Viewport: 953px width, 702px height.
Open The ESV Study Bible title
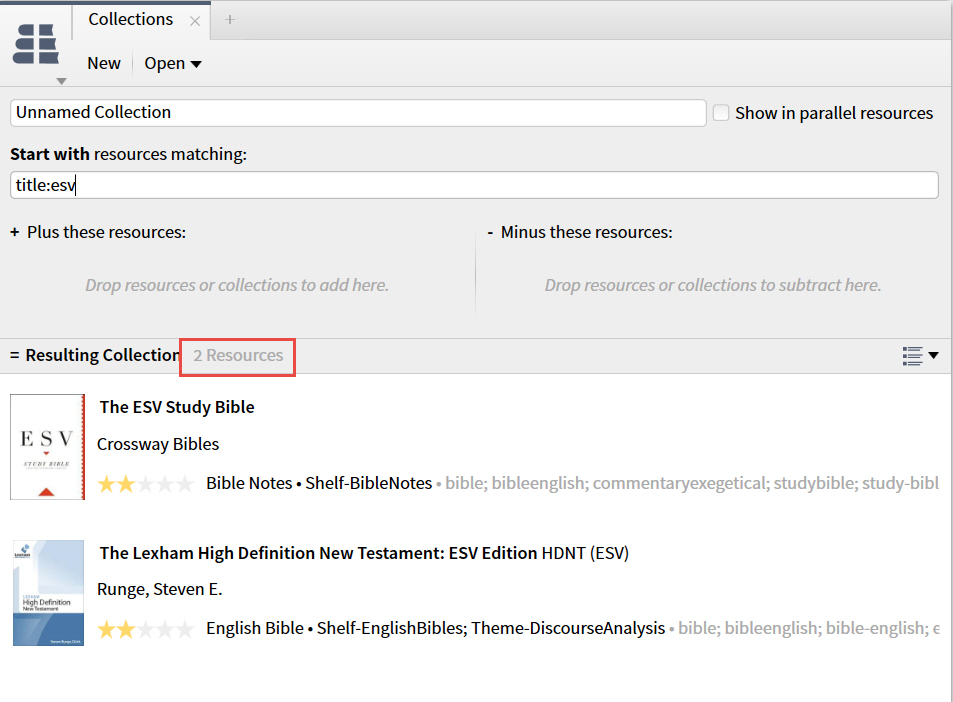tap(177, 407)
